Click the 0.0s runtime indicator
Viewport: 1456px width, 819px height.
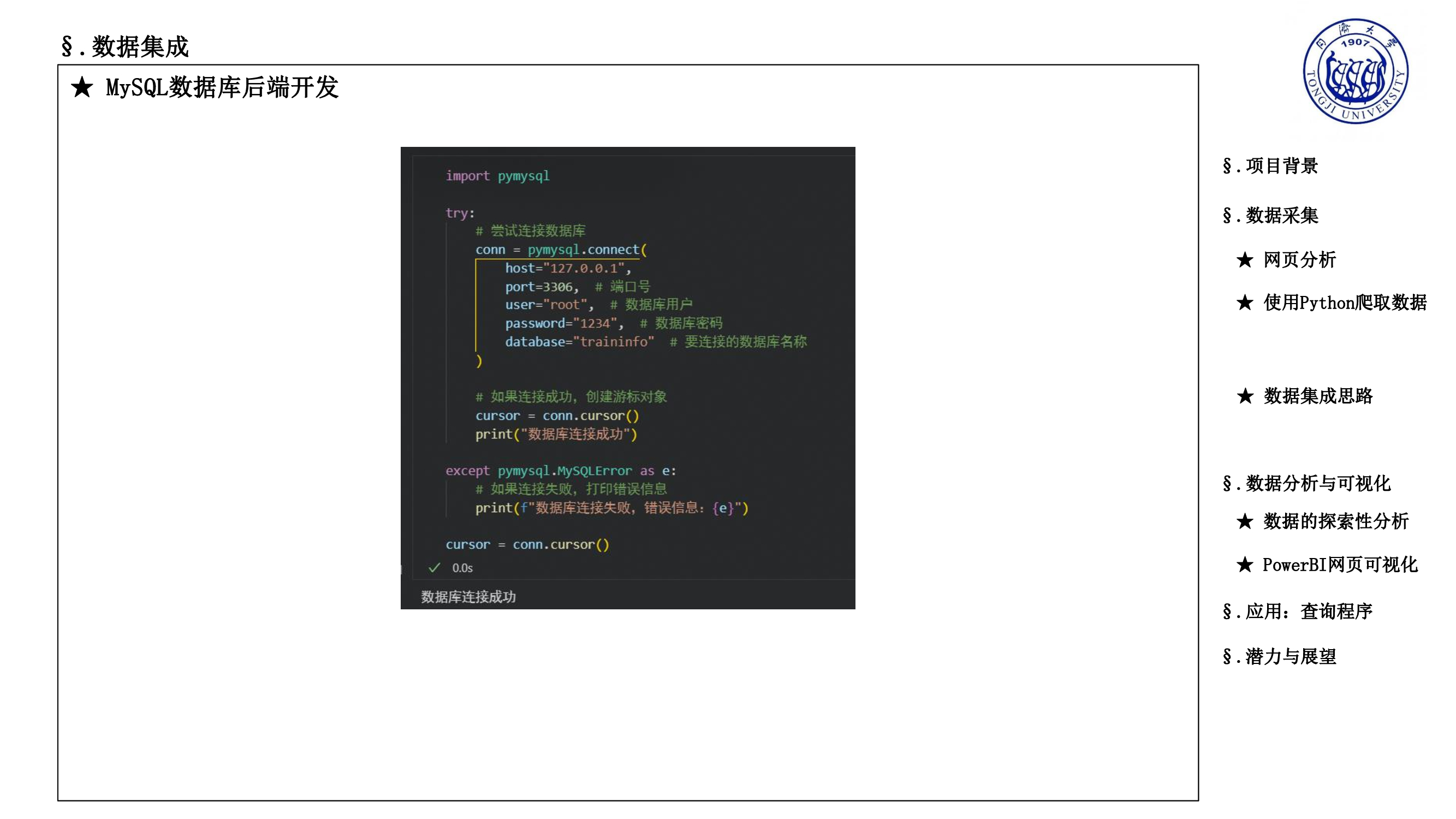coord(461,568)
